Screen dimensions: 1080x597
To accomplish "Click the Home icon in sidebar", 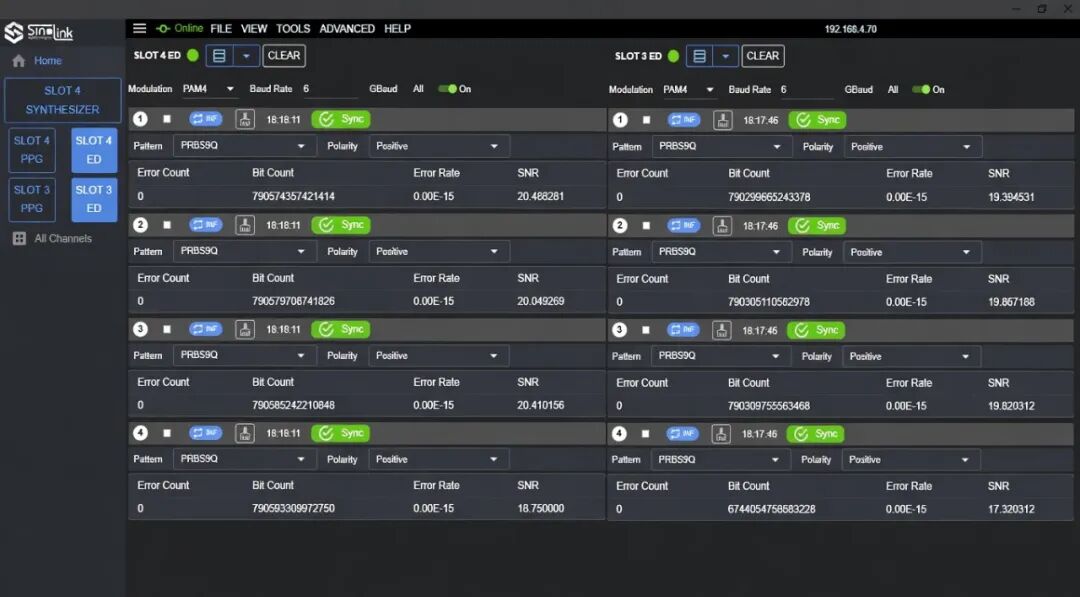I will tap(19, 61).
